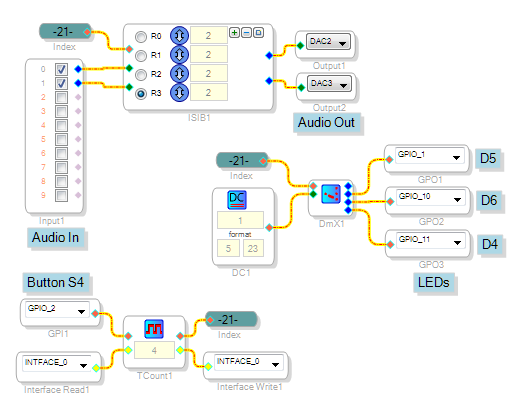The image size is (524, 403).
Task: Click yellow input pin of Interface Write1
Action: (x=209, y=367)
